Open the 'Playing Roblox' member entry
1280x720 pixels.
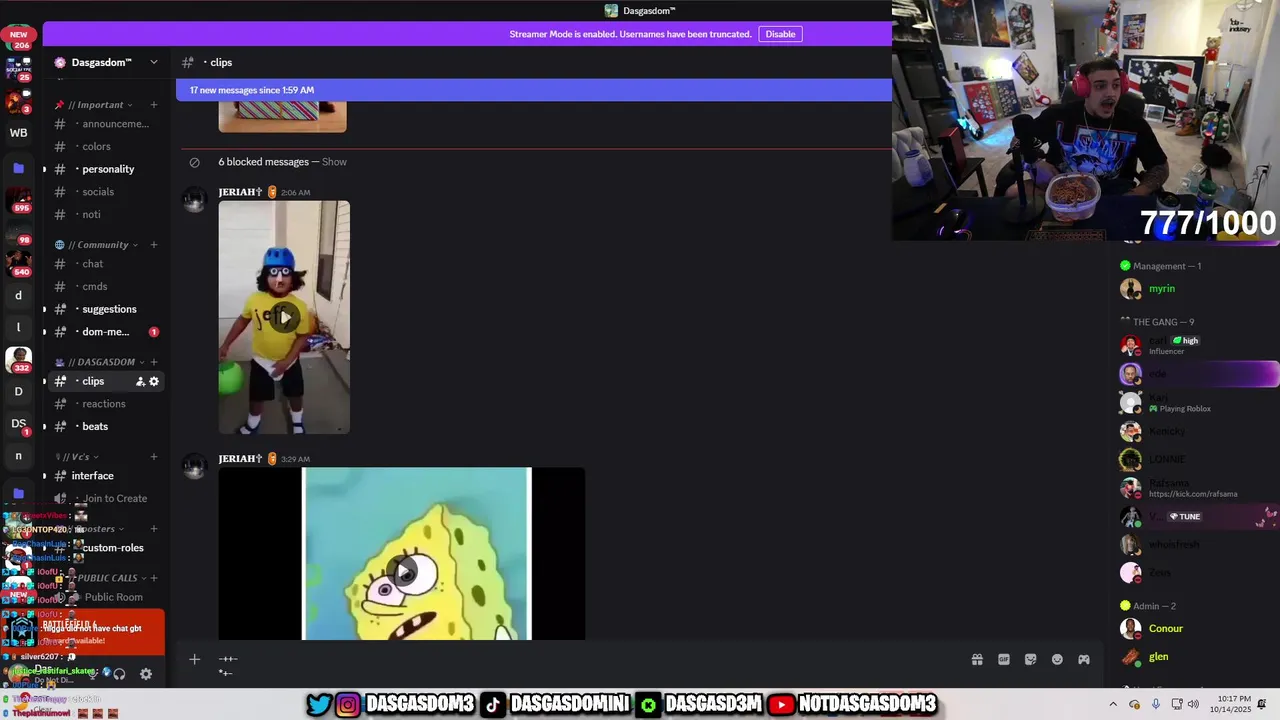pos(1197,403)
